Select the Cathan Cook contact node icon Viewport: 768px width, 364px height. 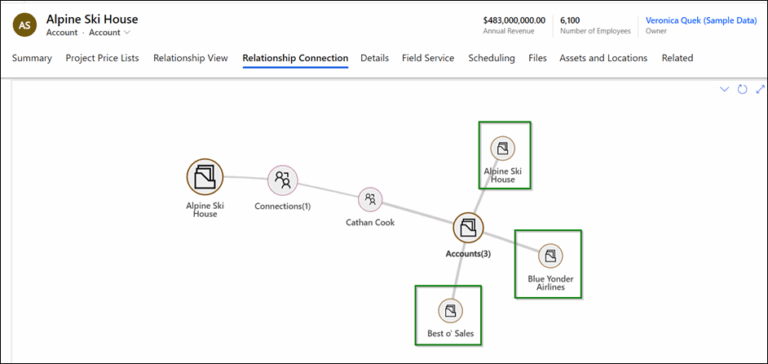370,199
